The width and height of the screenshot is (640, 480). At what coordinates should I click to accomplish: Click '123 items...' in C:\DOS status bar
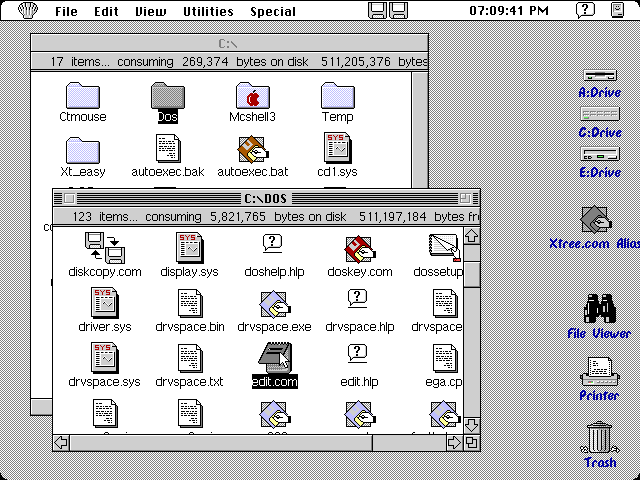pyautogui.click(x=105, y=217)
